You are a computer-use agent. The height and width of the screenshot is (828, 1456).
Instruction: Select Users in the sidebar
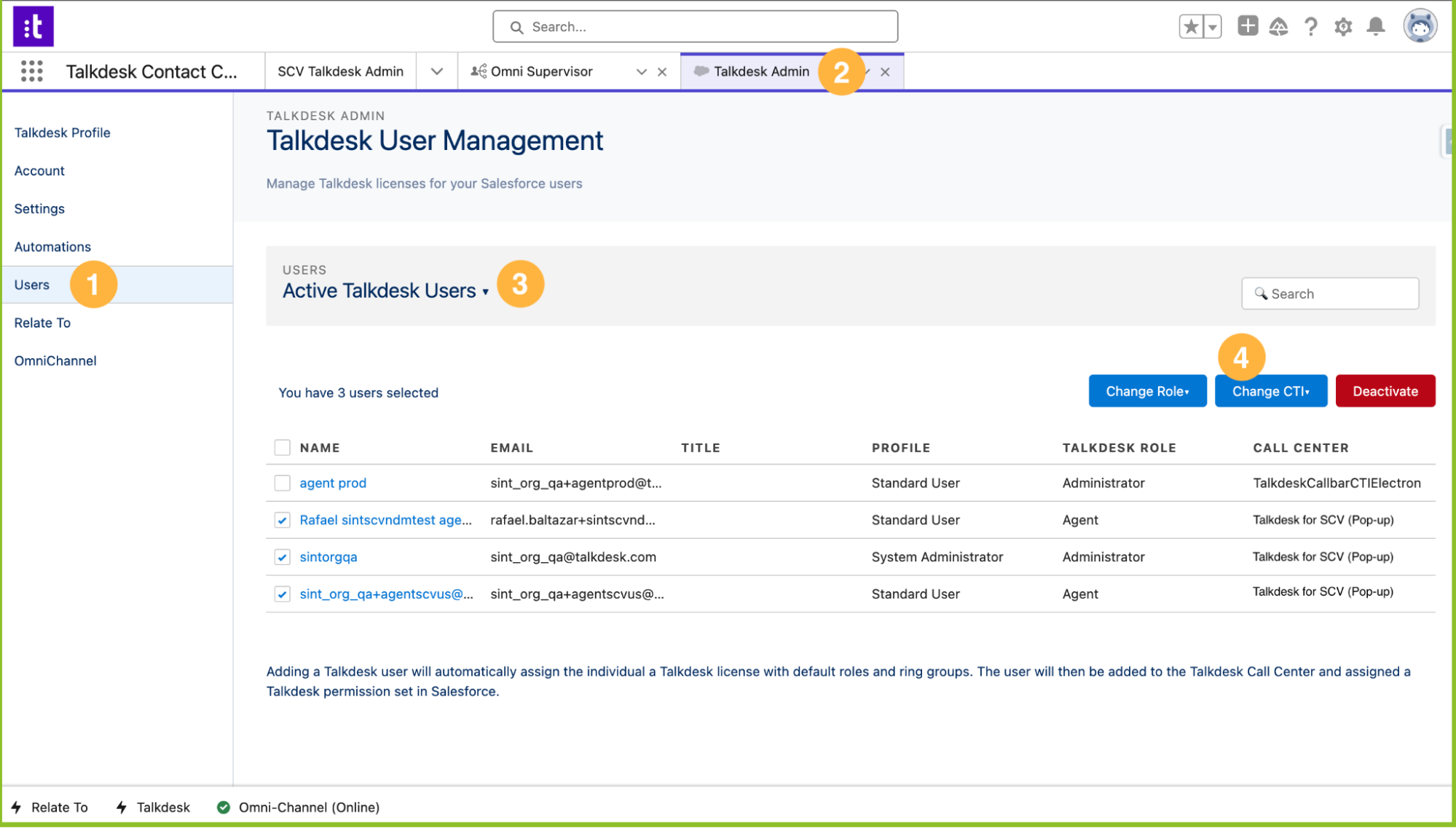(x=117, y=285)
